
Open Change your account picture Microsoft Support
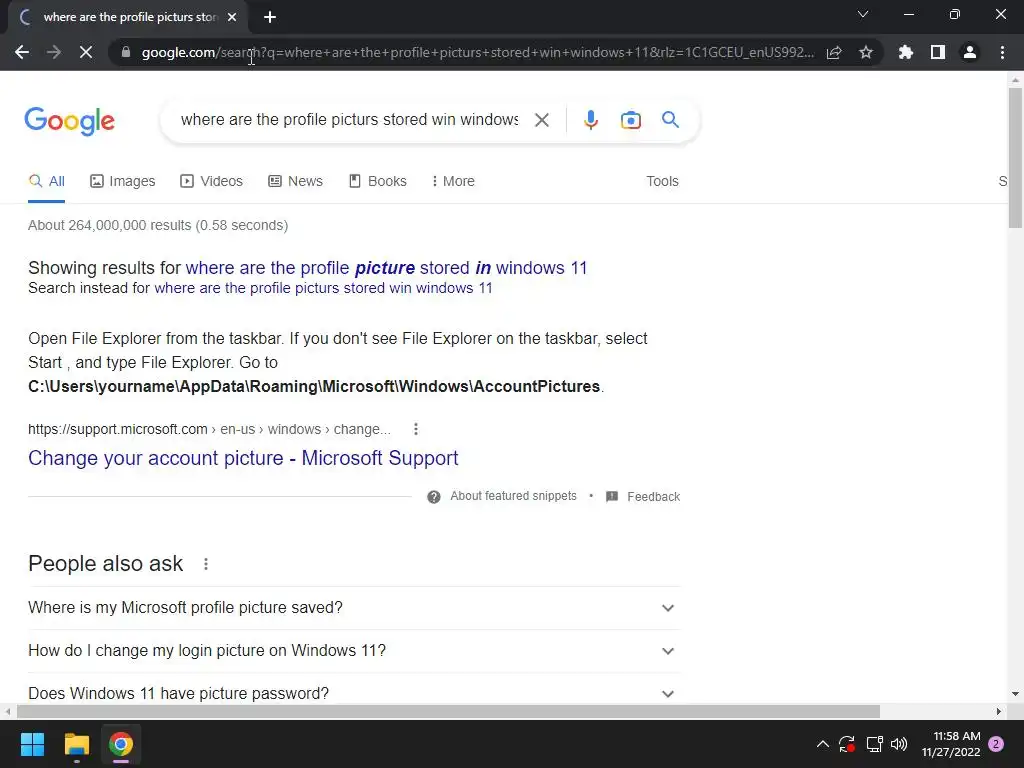(243, 458)
